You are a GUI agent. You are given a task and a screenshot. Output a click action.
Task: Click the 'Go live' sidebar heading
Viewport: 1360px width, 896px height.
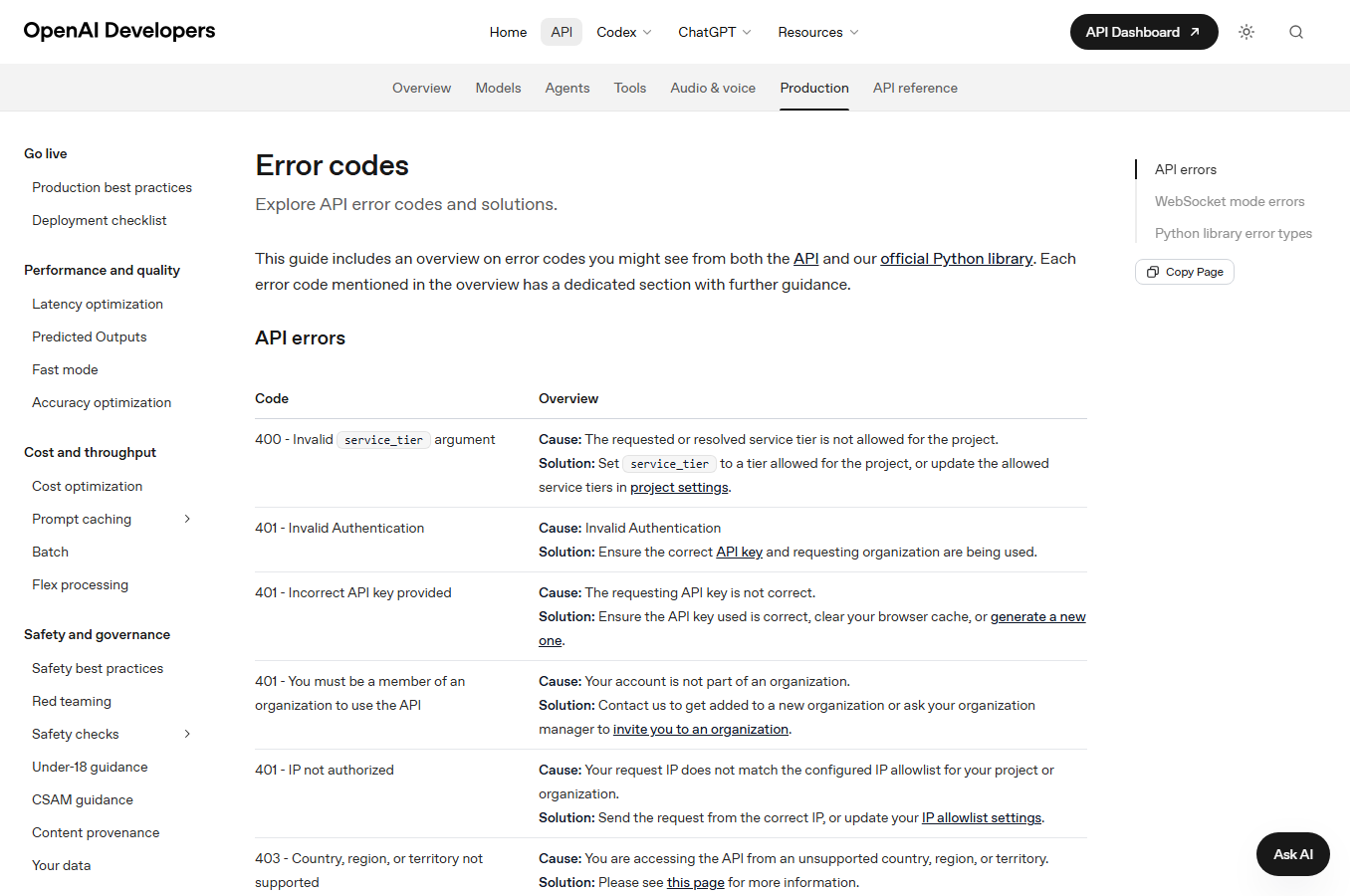(46, 153)
